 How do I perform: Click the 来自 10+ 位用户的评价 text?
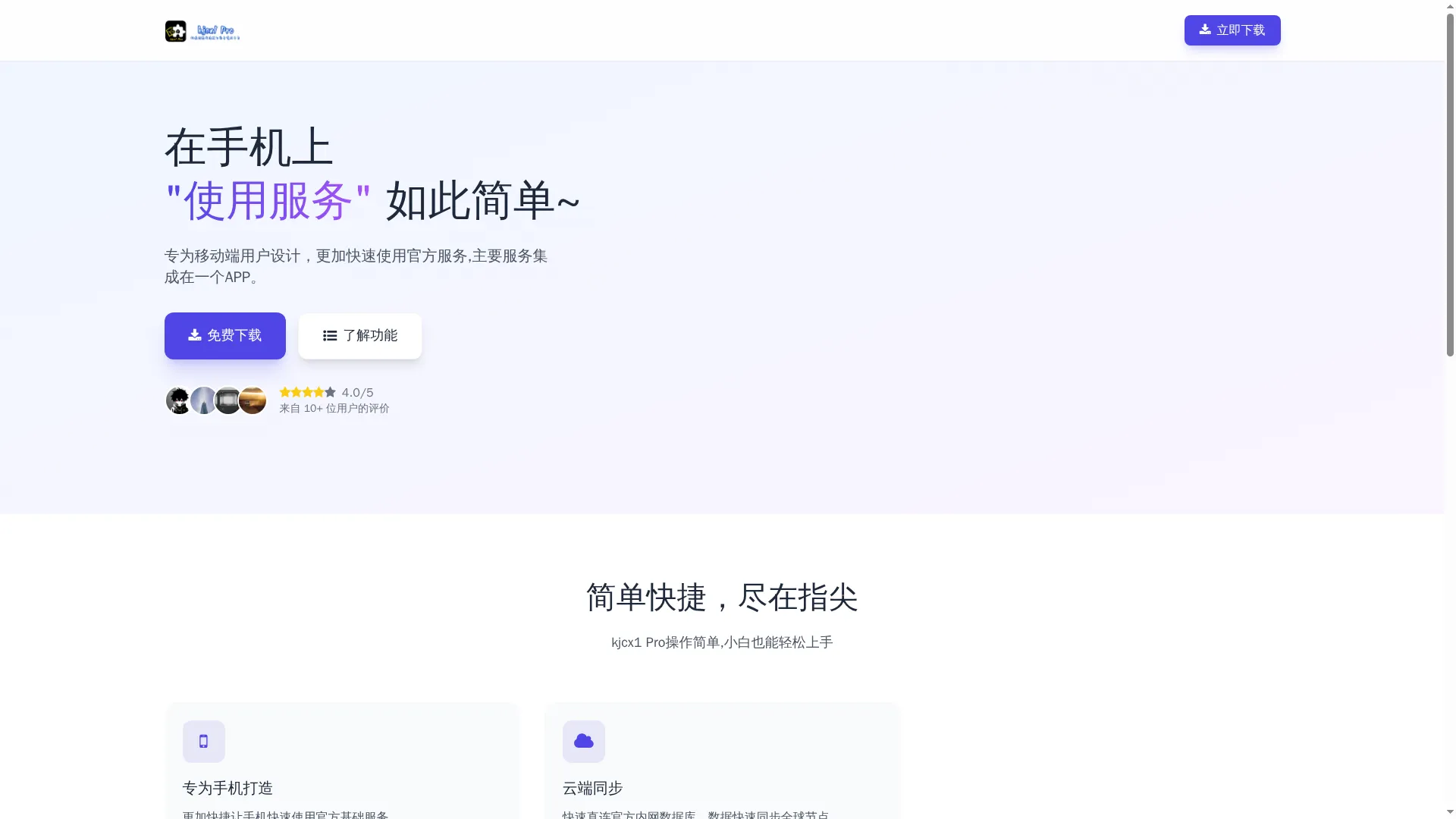[x=334, y=408]
